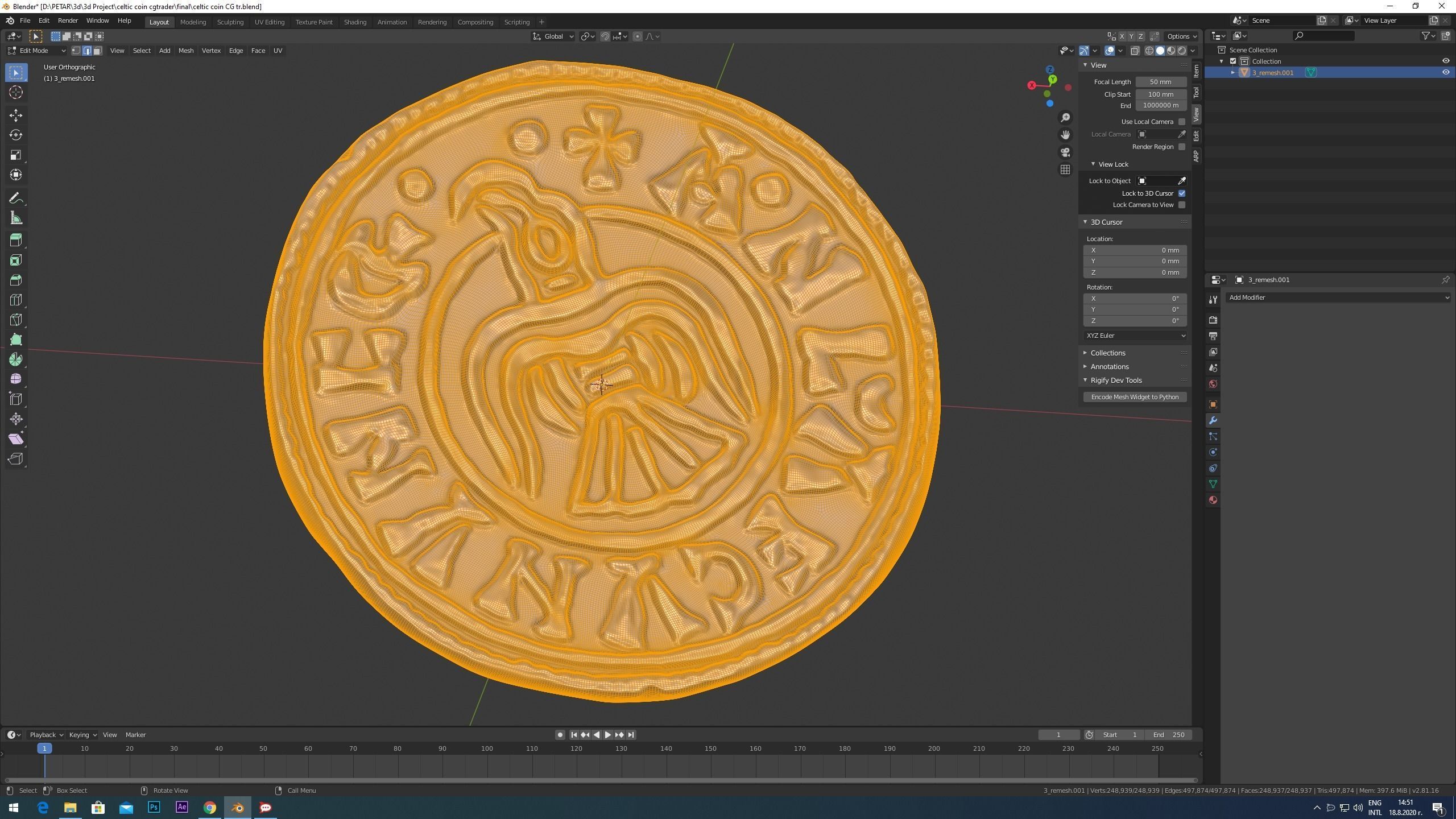Open the Render menu
Image resolution: width=1456 pixels, height=819 pixels.
(68, 20)
